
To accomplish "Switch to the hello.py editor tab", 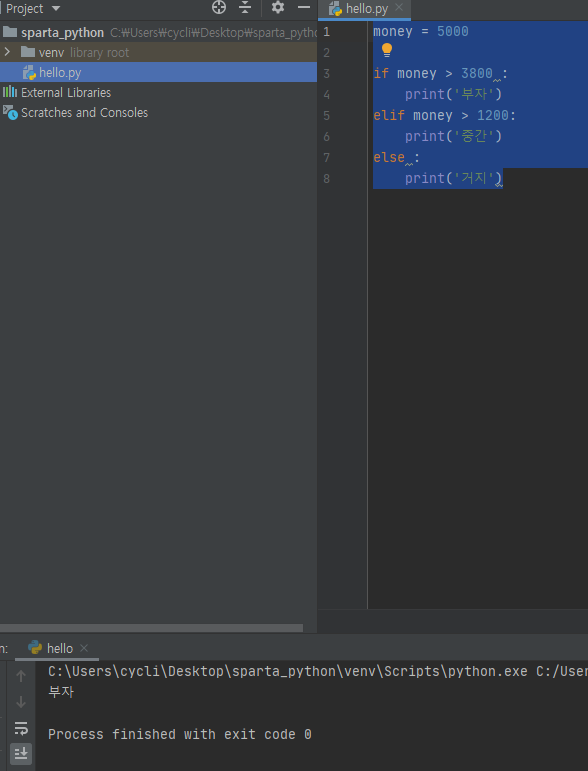I will [x=364, y=9].
